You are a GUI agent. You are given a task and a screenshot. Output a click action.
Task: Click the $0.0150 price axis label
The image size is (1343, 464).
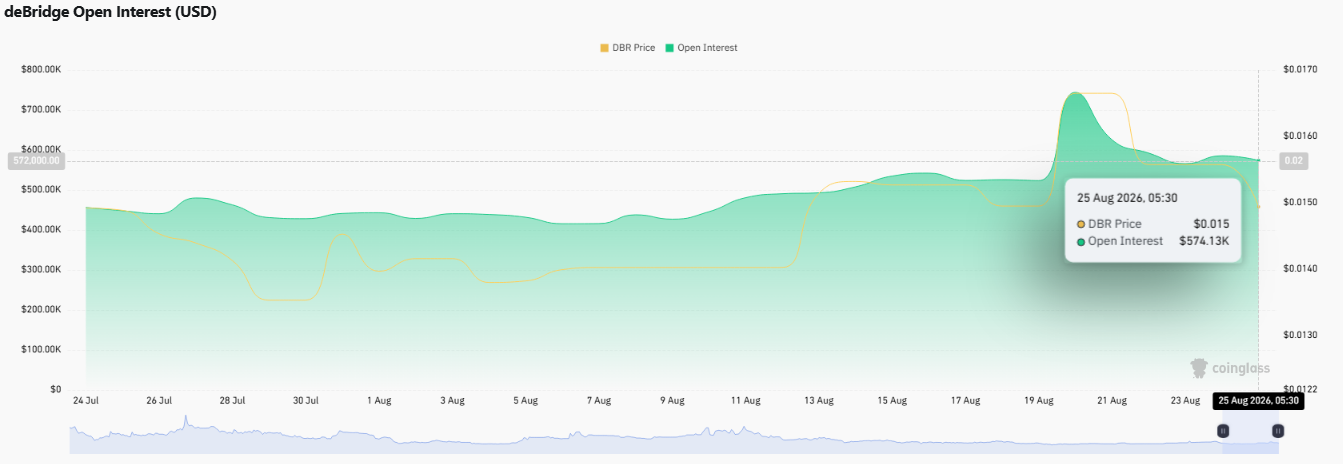(x=1300, y=202)
